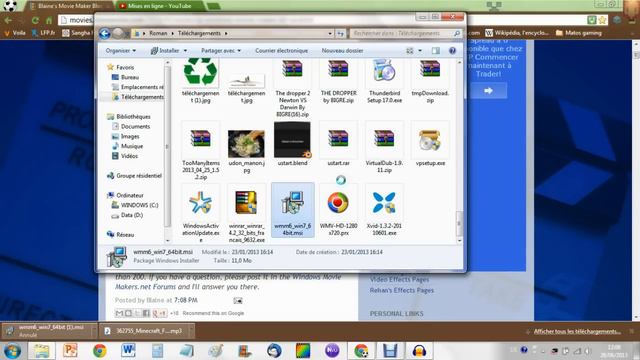Open Bureau in the navigation pane
640x360 pixels.
[x=130, y=77]
